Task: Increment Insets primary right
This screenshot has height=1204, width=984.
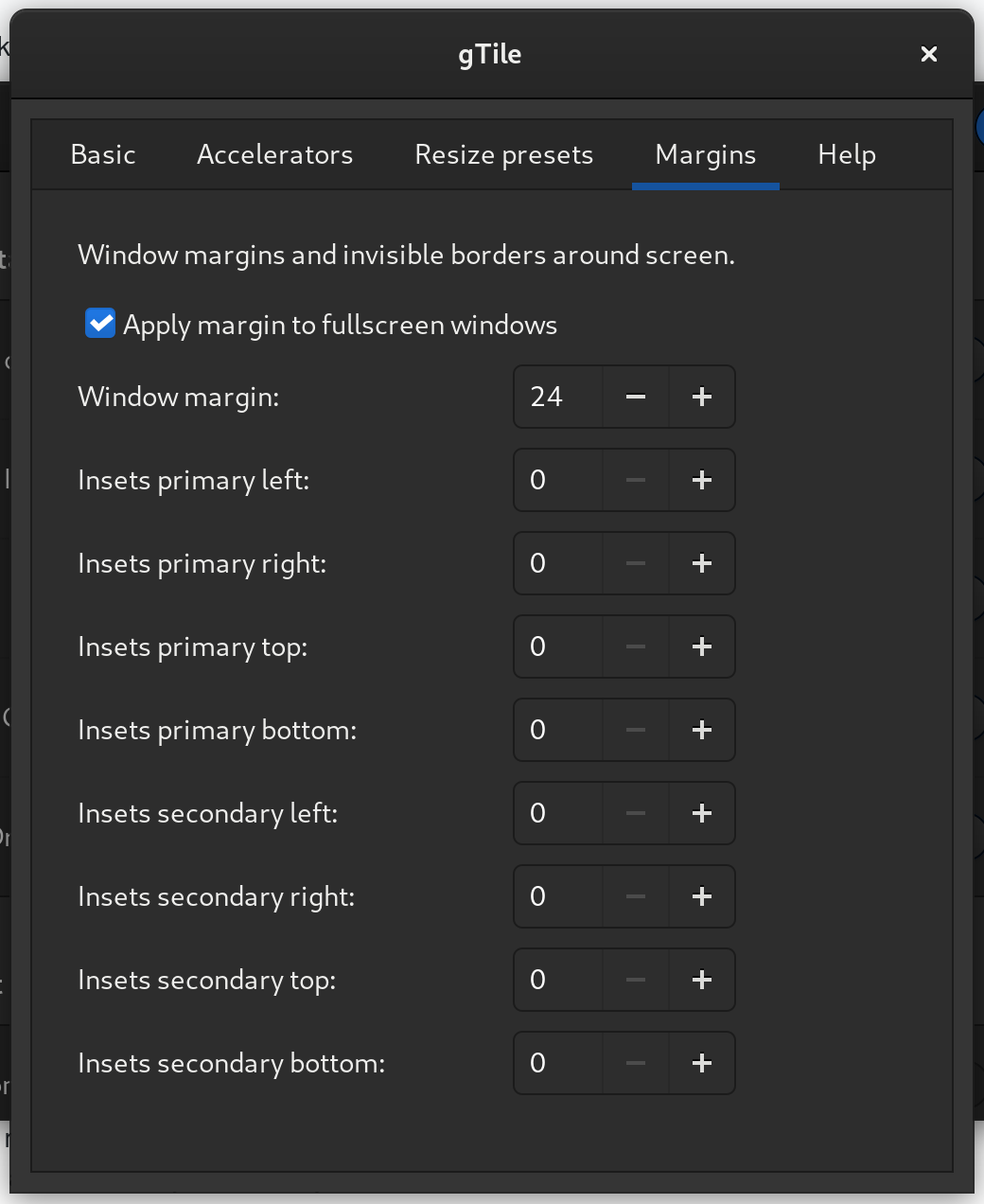Action: point(702,563)
